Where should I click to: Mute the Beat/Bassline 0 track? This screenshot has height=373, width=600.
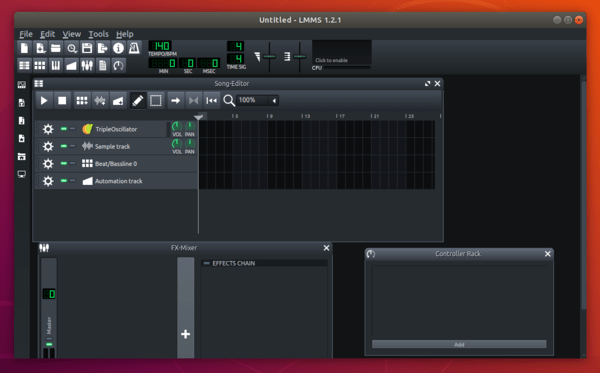pos(64,164)
